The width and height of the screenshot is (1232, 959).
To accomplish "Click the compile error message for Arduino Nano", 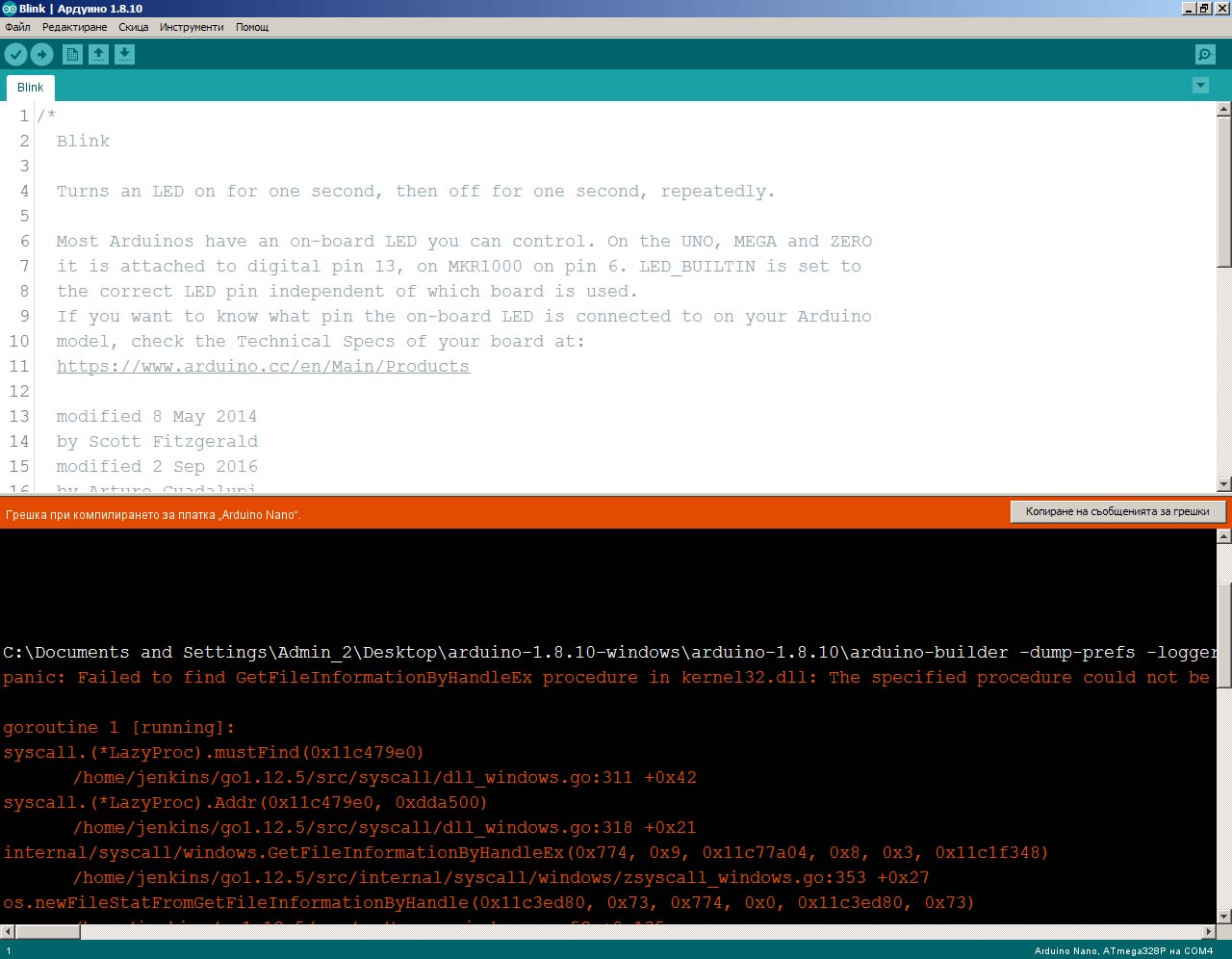I will 154,515.
